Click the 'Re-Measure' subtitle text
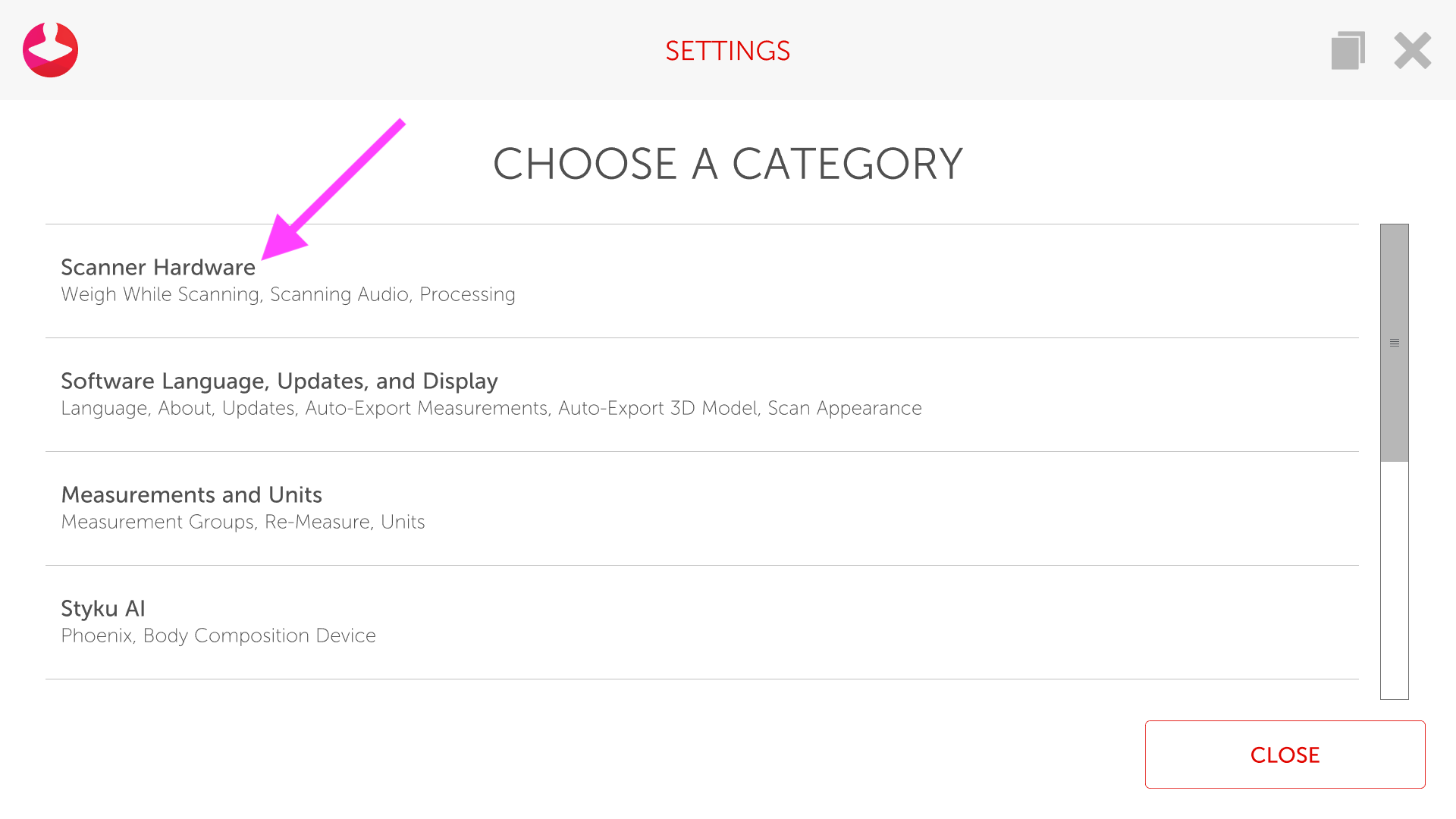Viewport: 1456px width, 819px height. (317, 522)
